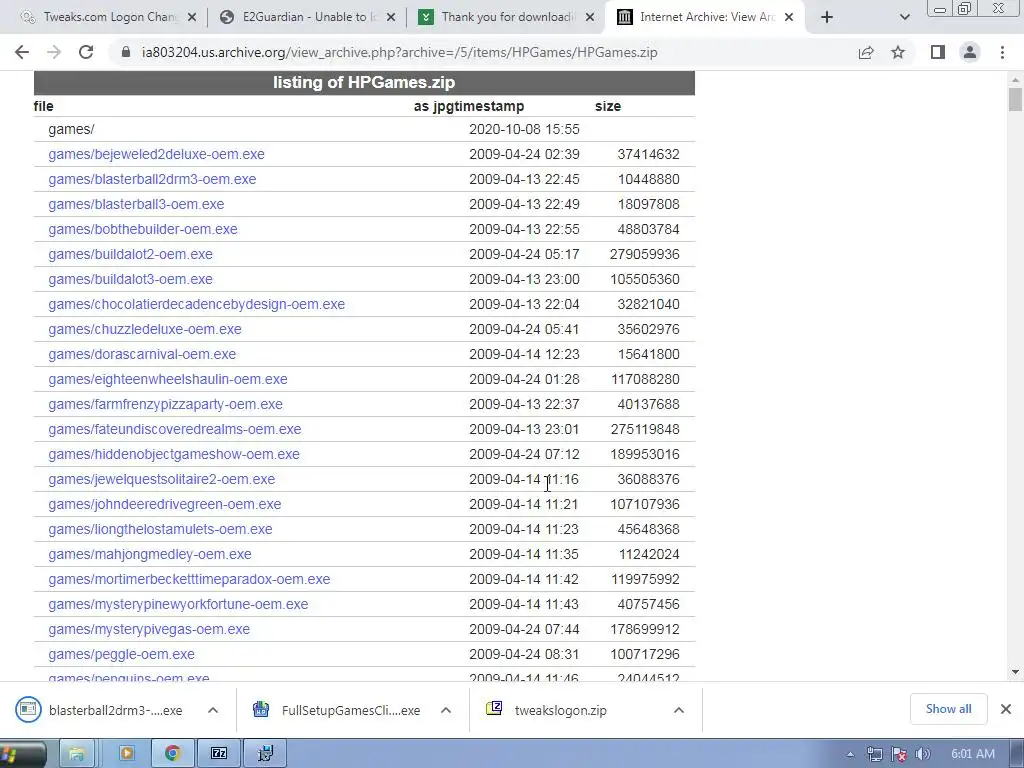
Task: Open mysterypinewyorkfortune-oem.exe link
Action: point(178,604)
